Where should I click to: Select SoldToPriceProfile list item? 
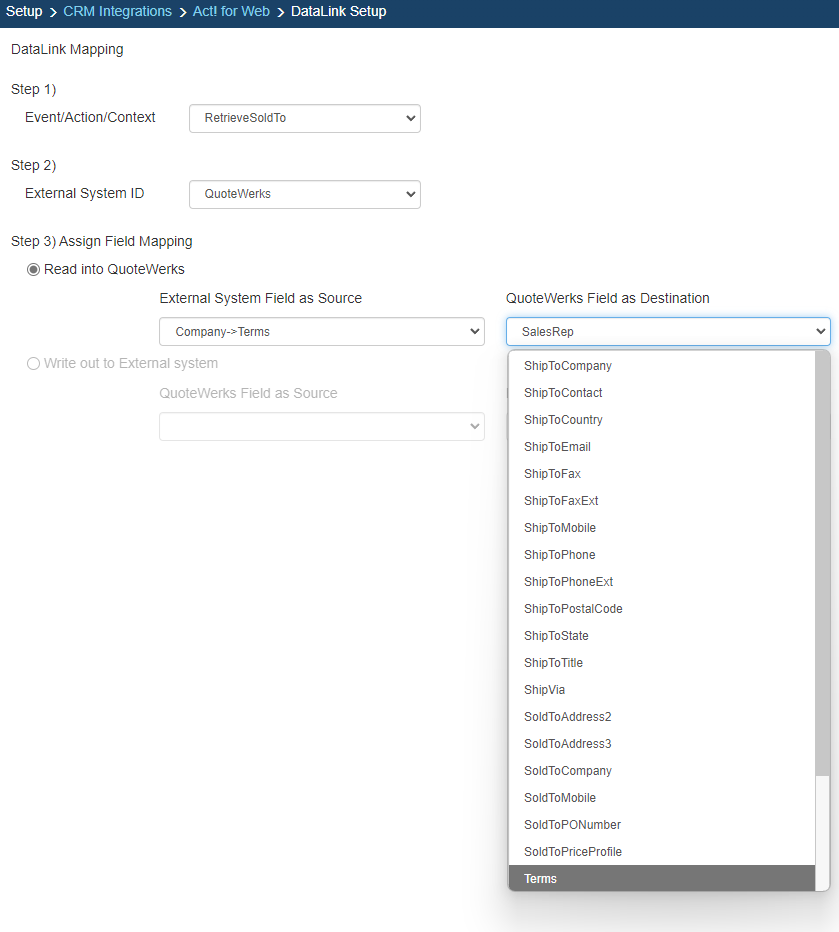click(x=572, y=852)
